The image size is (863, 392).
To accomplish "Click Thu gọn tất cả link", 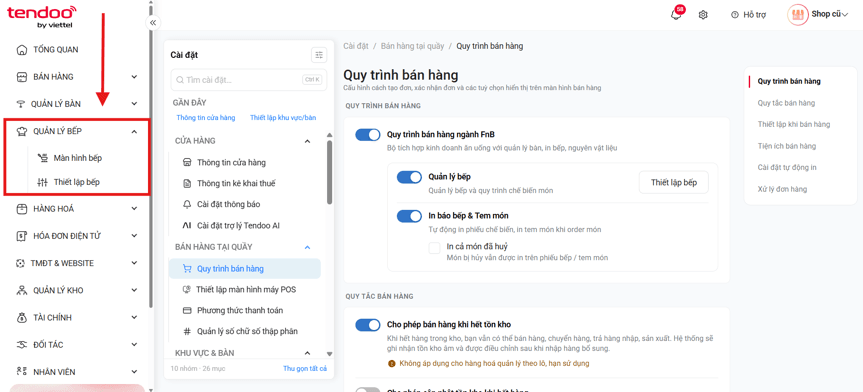I will click(305, 368).
